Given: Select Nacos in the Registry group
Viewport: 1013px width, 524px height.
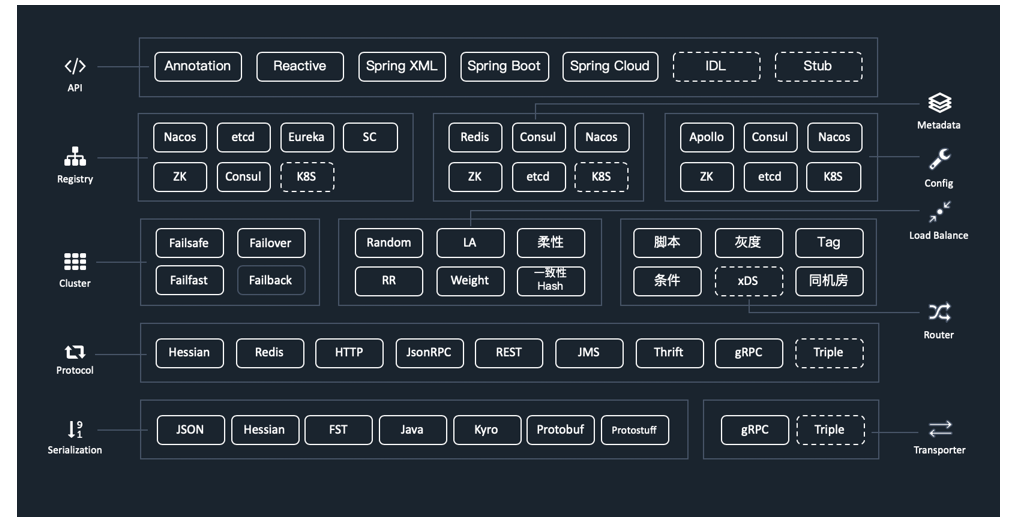Looking at the screenshot, I should 180,138.
